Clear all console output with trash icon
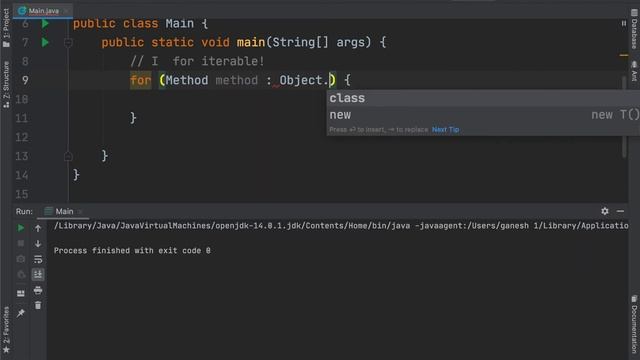Screen dimensions: 640x360 [38, 305]
